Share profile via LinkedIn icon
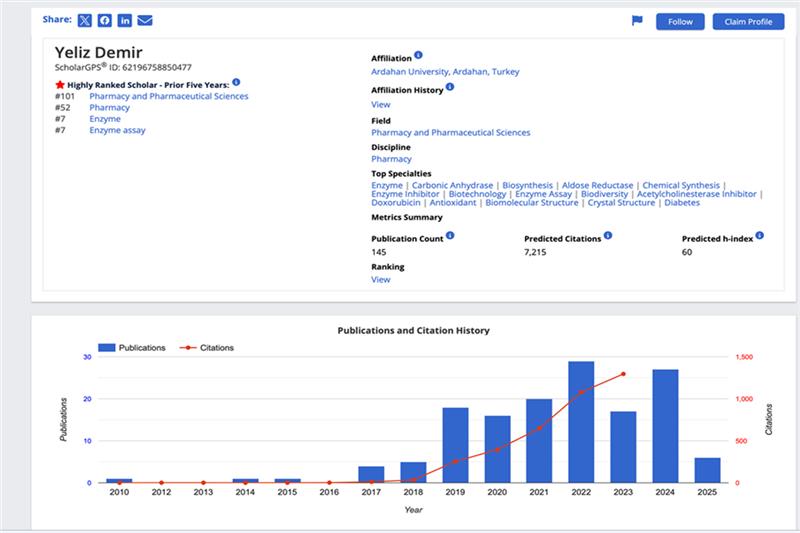Image resolution: width=800 pixels, height=533 pixels. pyautogui.click(x=124, y=20)
